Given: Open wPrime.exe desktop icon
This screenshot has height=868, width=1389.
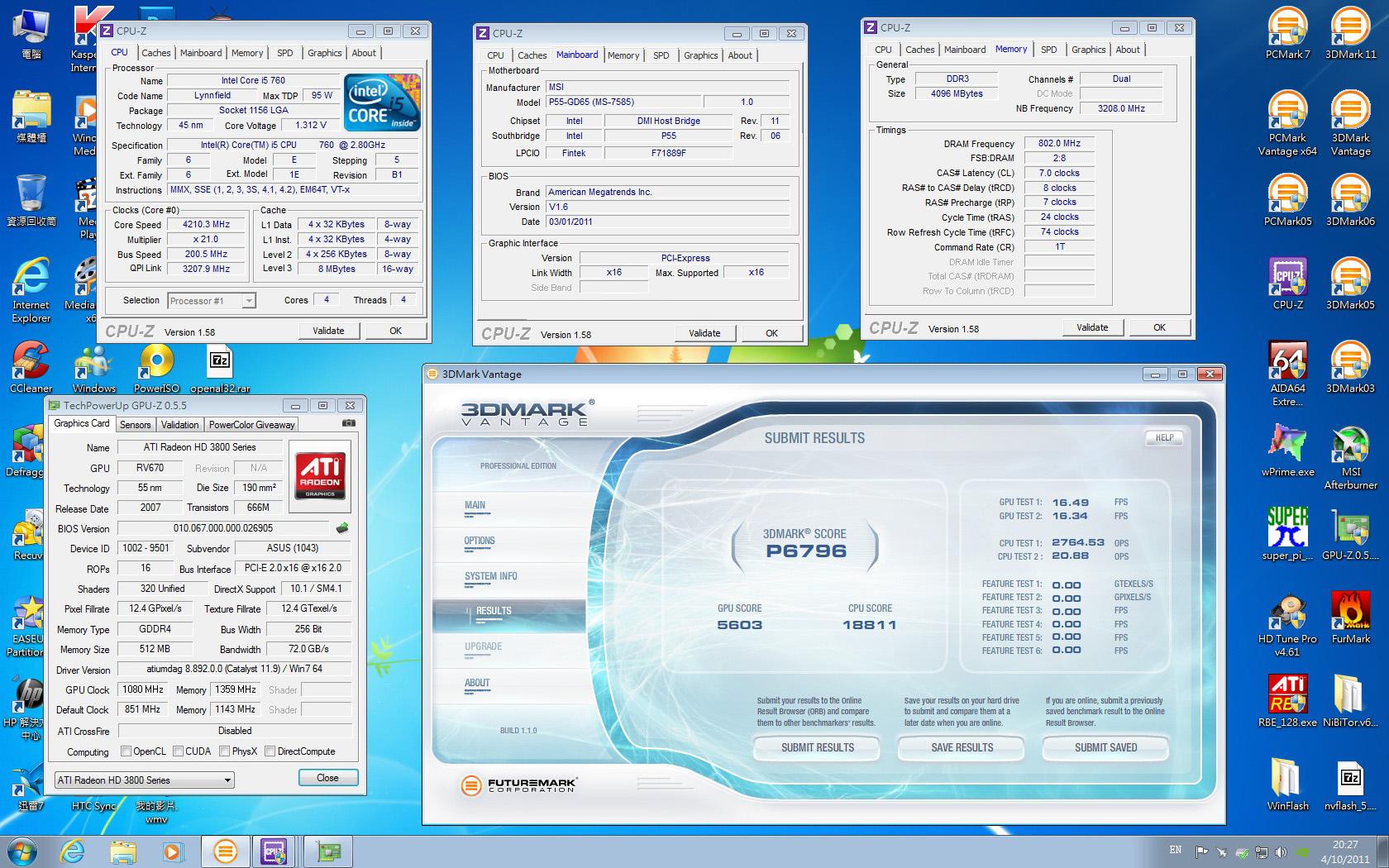Looking at the screenshot, I should [x=1287, y=451].
